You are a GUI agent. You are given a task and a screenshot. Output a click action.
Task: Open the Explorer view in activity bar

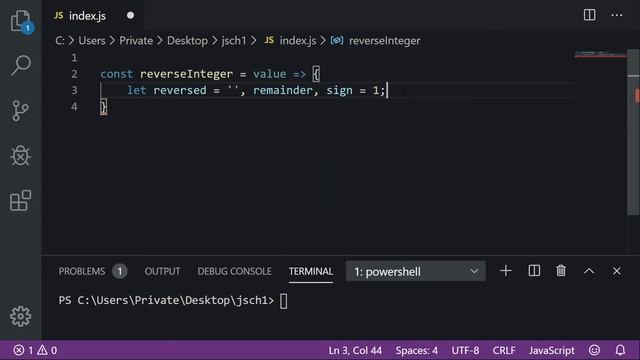(x=21, y=21)
